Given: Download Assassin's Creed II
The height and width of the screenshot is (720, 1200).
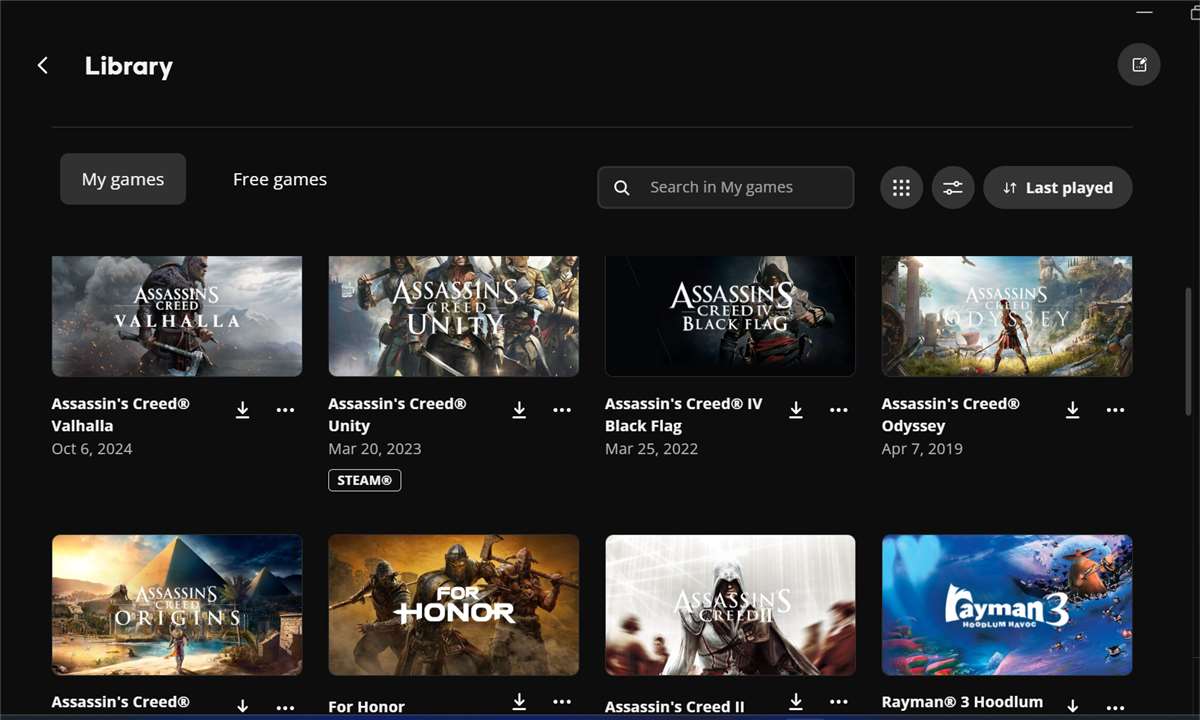Looking at the screenshot, I should point(796,702).
